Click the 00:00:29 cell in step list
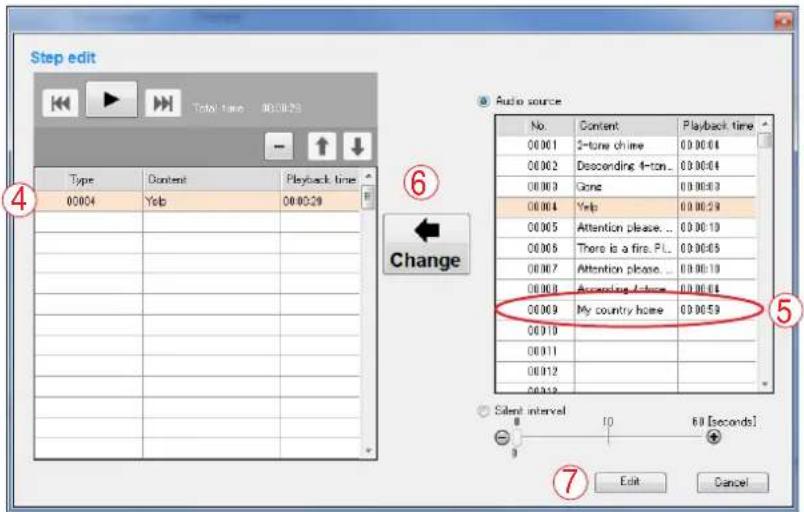The height and width of the screenshot is (512, 804). (320, 201)
